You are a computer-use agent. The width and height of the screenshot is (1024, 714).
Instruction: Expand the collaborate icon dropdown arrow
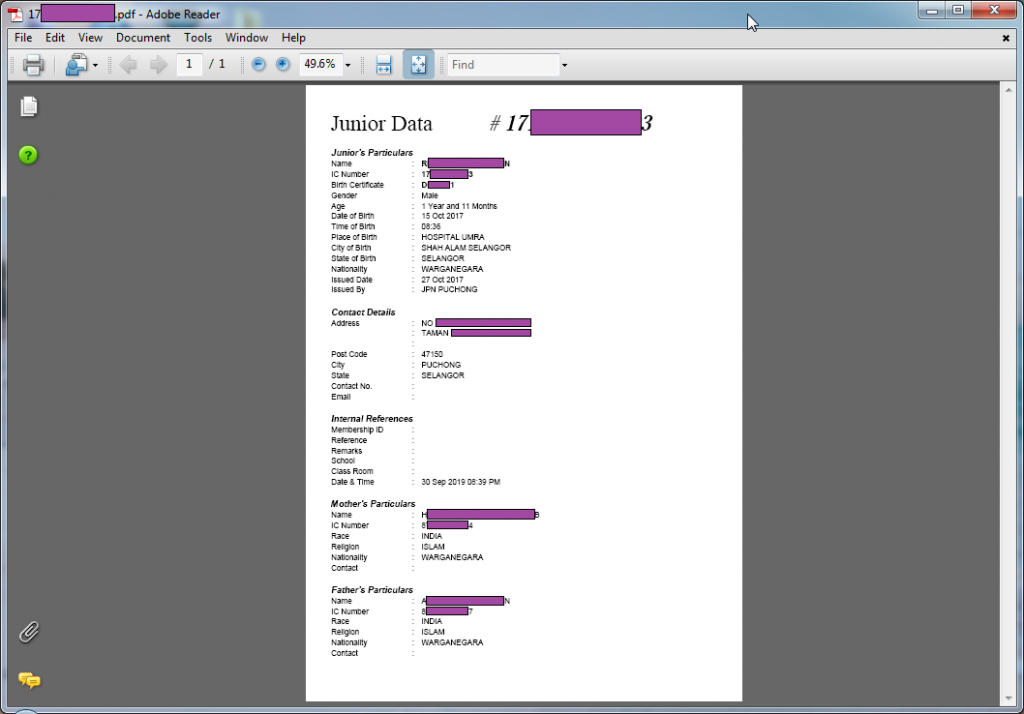coord(95,65)
